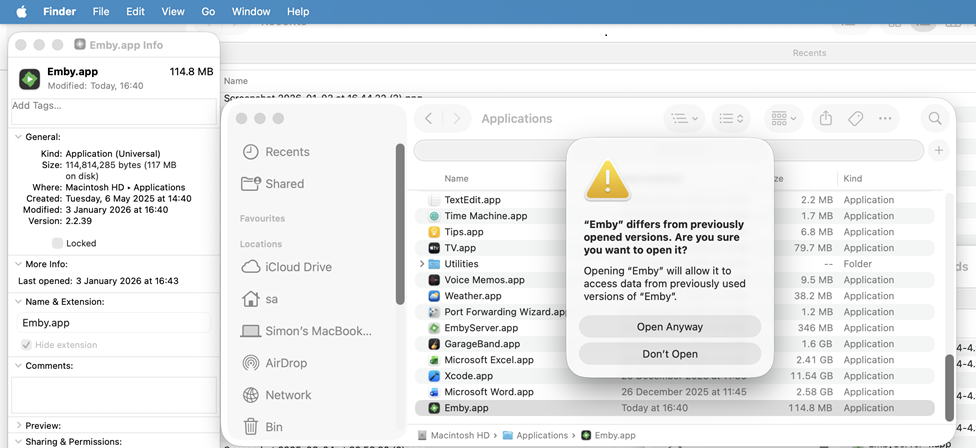
Task: Toggle the Hide extension checkbox
Action: (26, 345)
